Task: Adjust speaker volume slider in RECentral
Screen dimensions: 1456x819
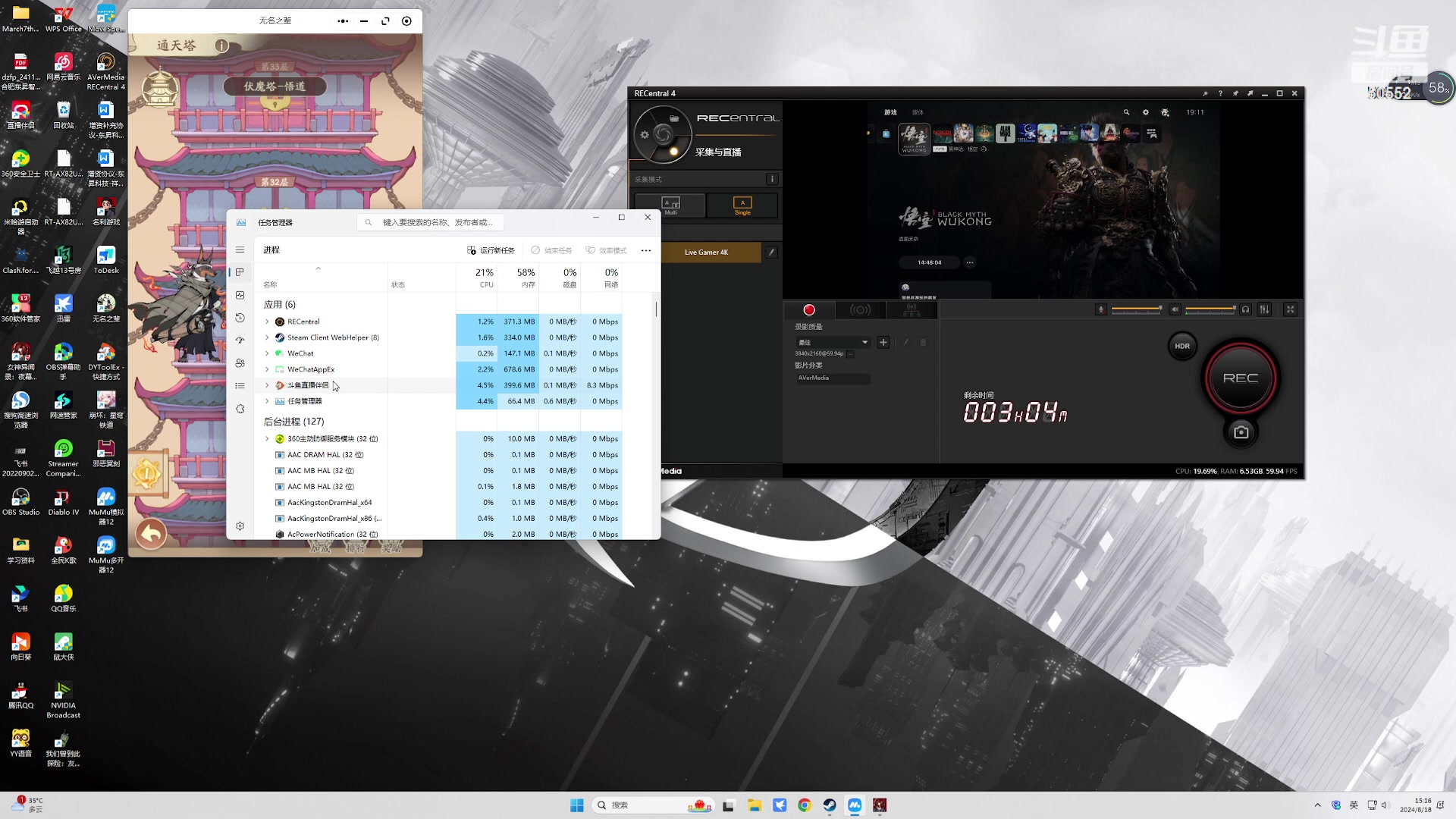Action: [x=1210, y=309]
